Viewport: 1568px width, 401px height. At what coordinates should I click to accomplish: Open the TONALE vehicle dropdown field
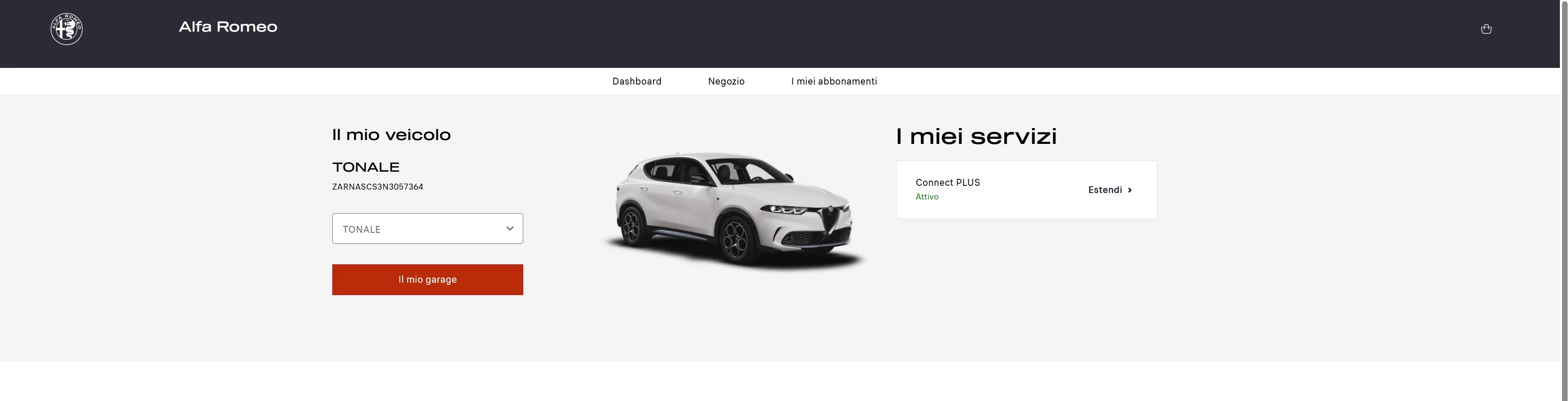[427, 228]
